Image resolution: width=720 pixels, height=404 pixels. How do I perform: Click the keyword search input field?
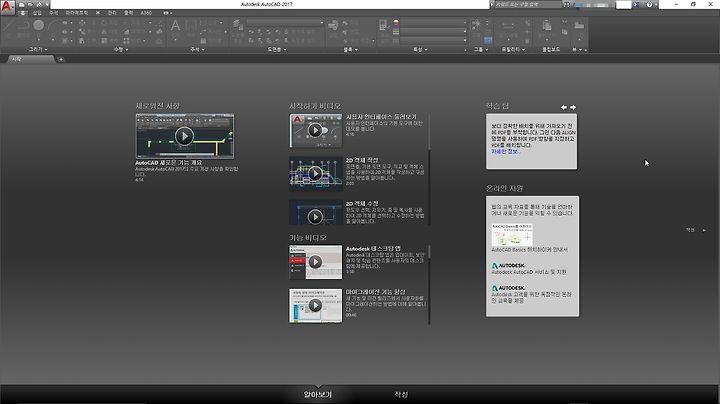point(527,5)
